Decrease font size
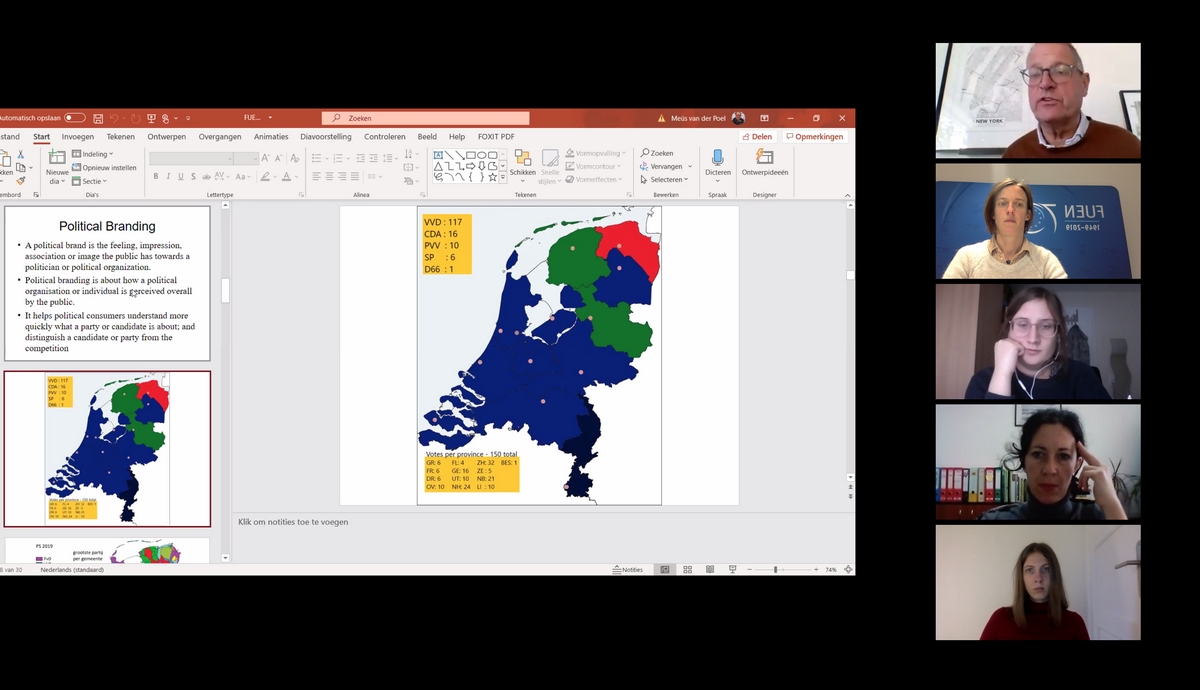 coord(279,158)
